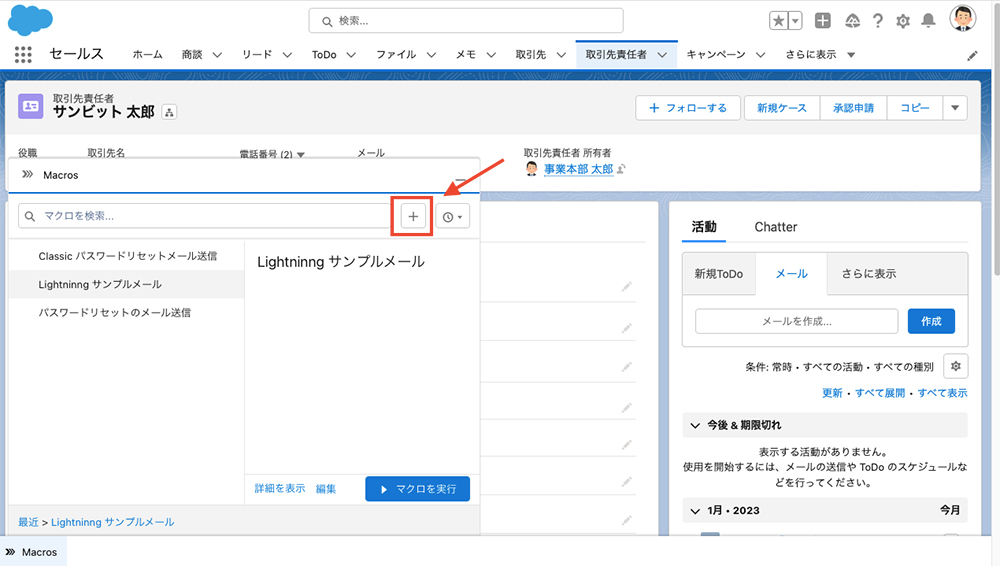Click the コピー button
Image resolution: width=1000 pixels, height=566 pixels.
pyautogui.click(x=915, y=108)
